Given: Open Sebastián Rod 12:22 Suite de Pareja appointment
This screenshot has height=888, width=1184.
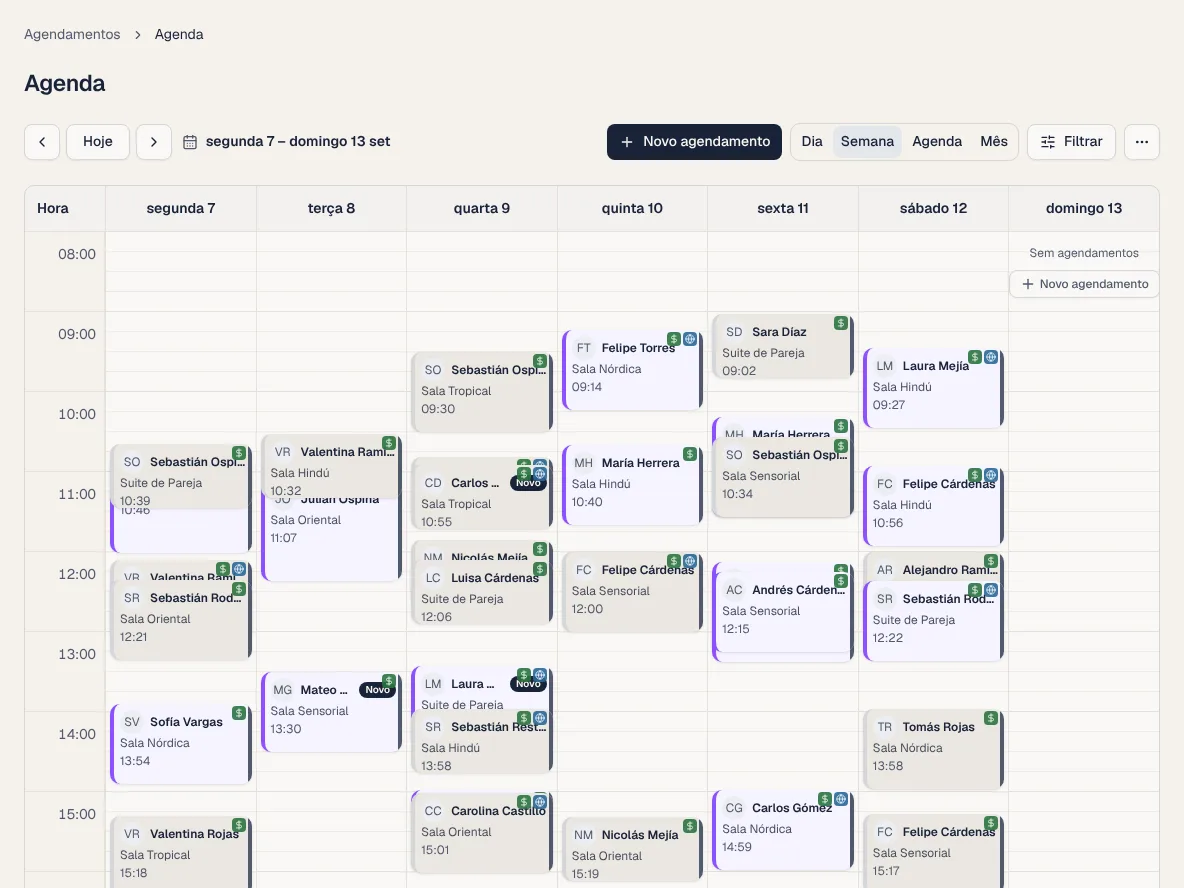Looking at the screenshot, I should (x=933, y=621).
